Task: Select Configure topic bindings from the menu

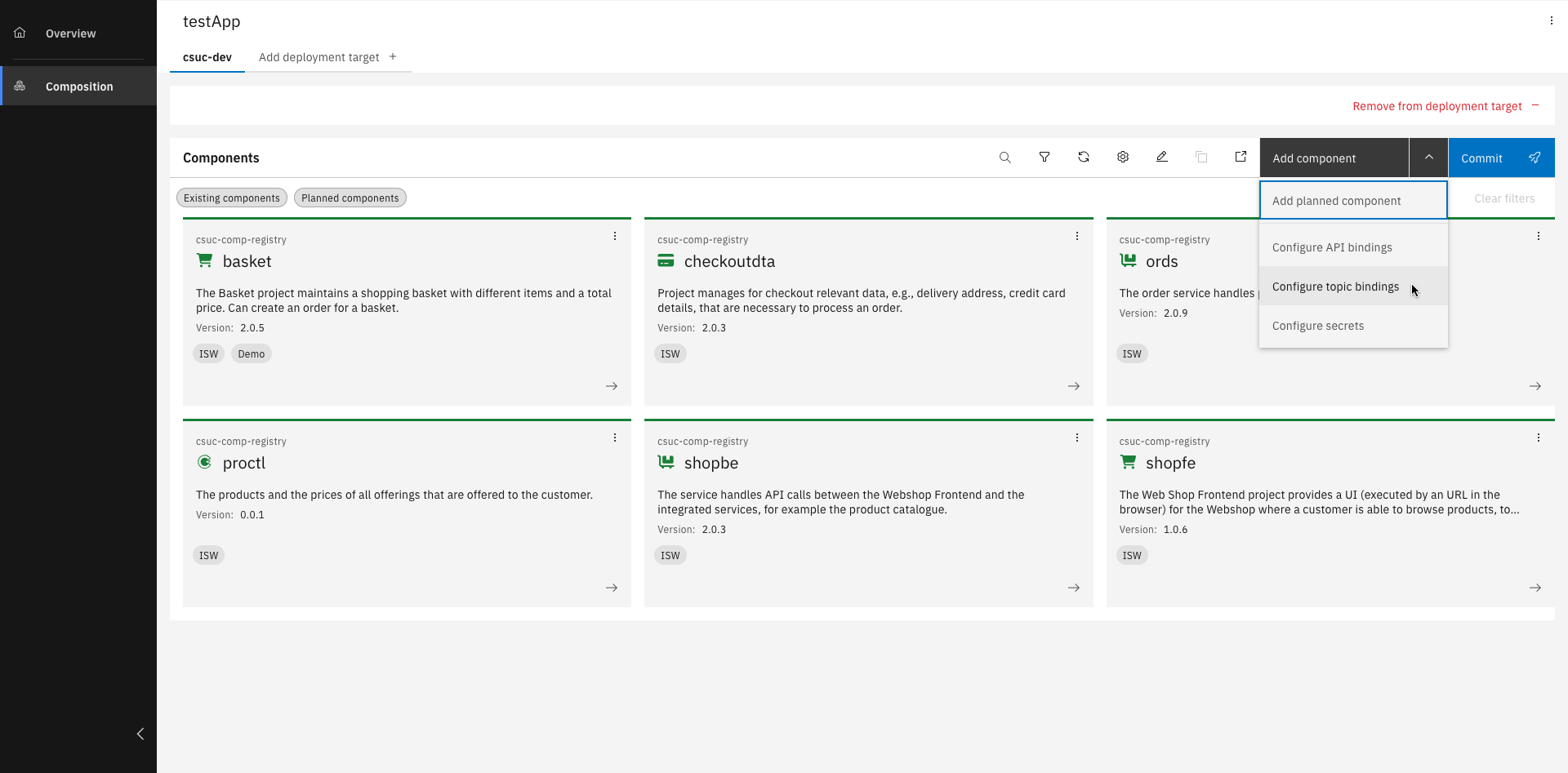Action: click(x=1334, y=287)
